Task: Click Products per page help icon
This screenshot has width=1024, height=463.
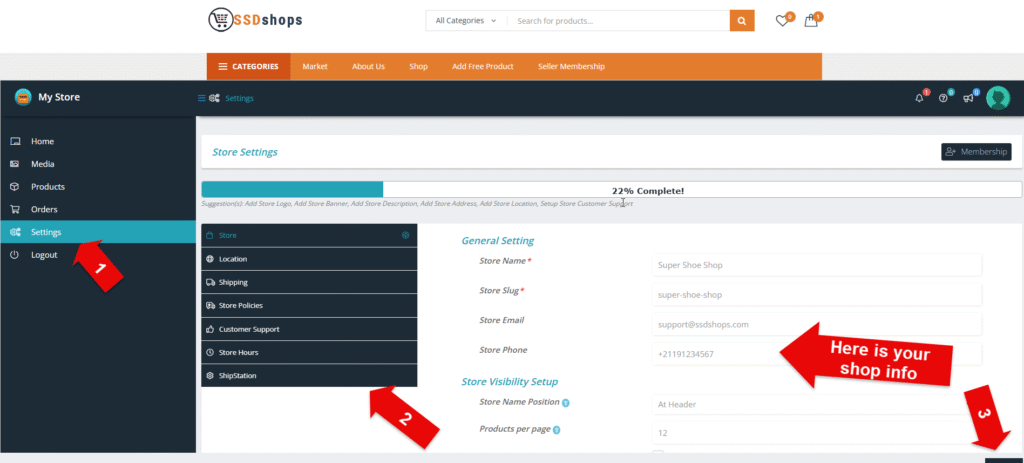Action: click(x=556, y=430)
